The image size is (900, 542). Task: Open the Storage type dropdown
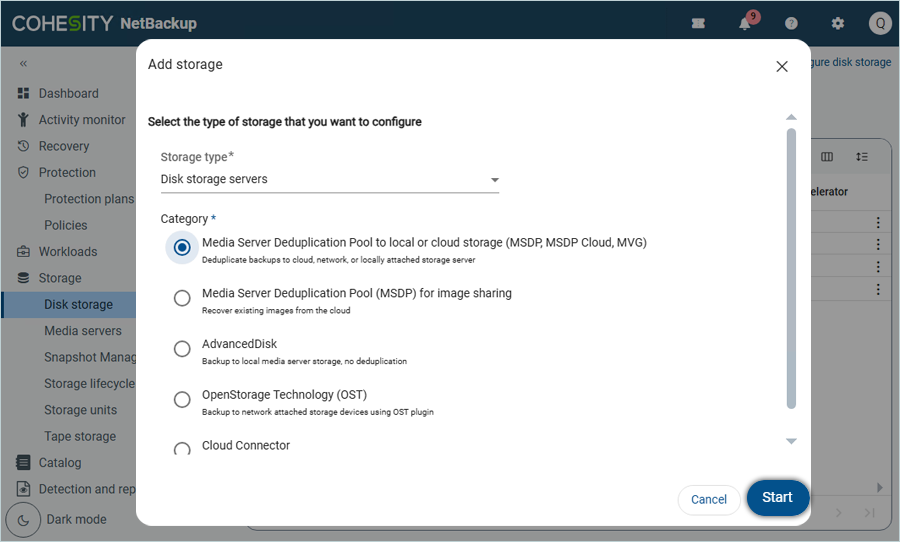coord(329,180)
